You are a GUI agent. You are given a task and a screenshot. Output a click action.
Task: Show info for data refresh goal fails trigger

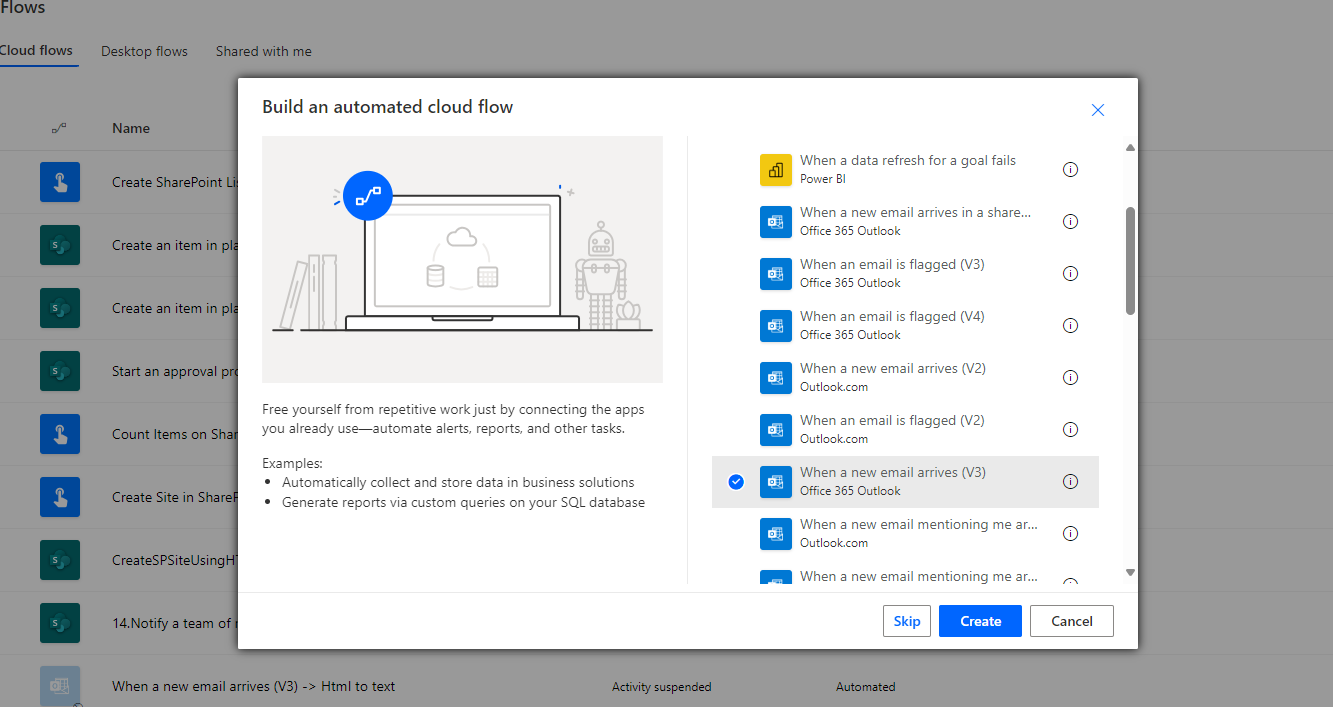[1070, 170]
